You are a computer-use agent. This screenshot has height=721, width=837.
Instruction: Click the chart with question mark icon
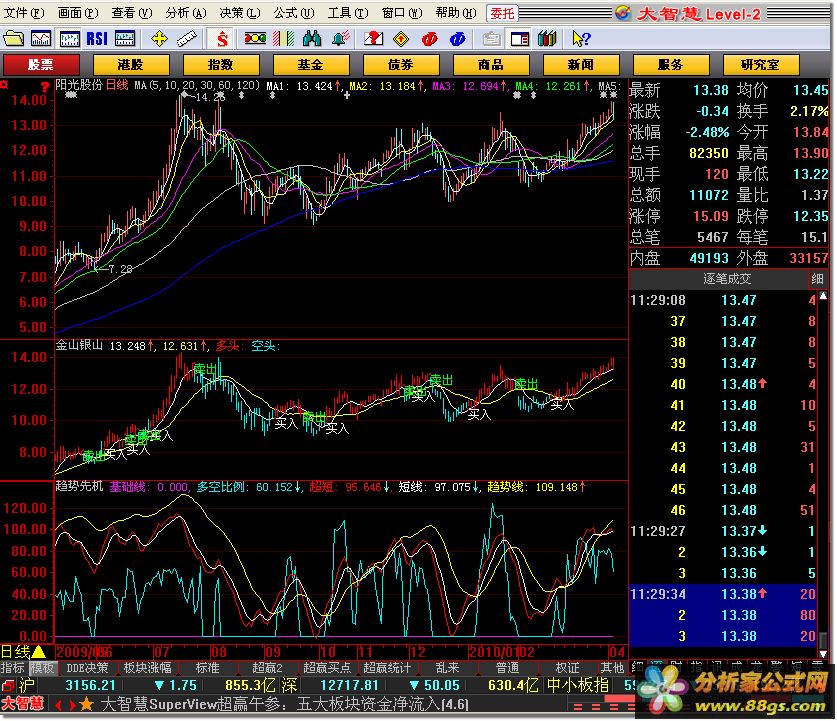coord(373,38)
